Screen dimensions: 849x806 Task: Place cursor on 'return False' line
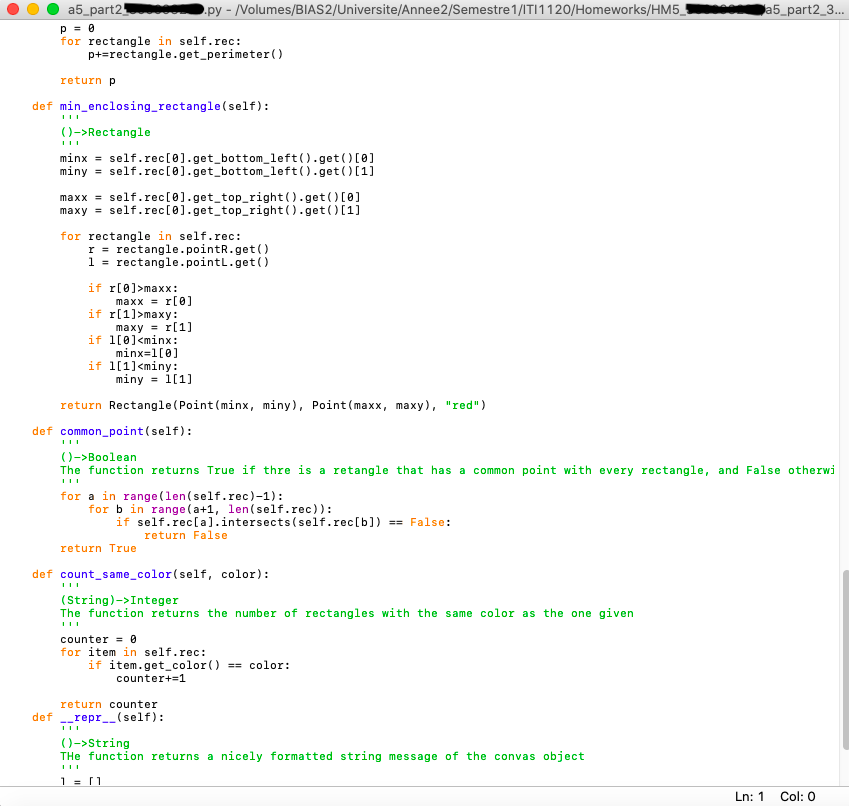[185, 535]
